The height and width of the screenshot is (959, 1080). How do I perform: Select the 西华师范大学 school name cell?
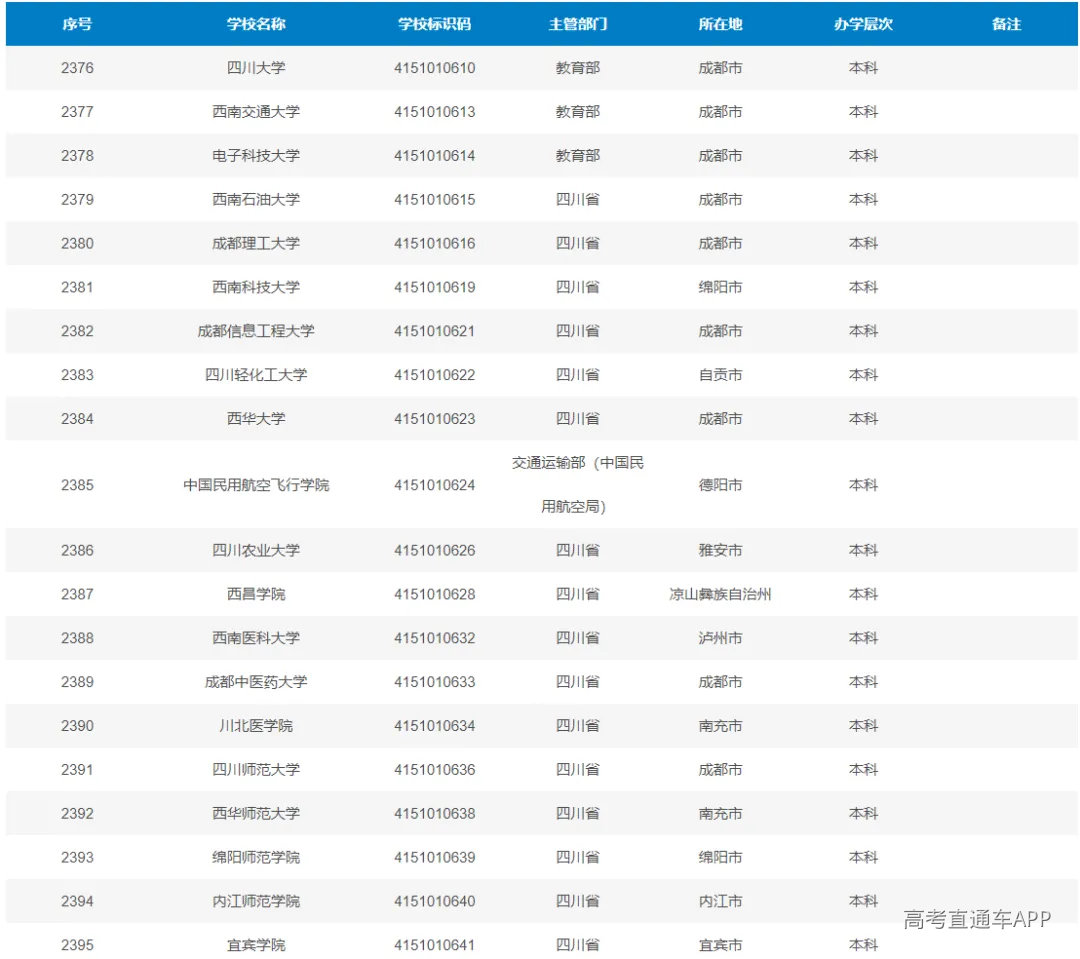coord(256,814)
